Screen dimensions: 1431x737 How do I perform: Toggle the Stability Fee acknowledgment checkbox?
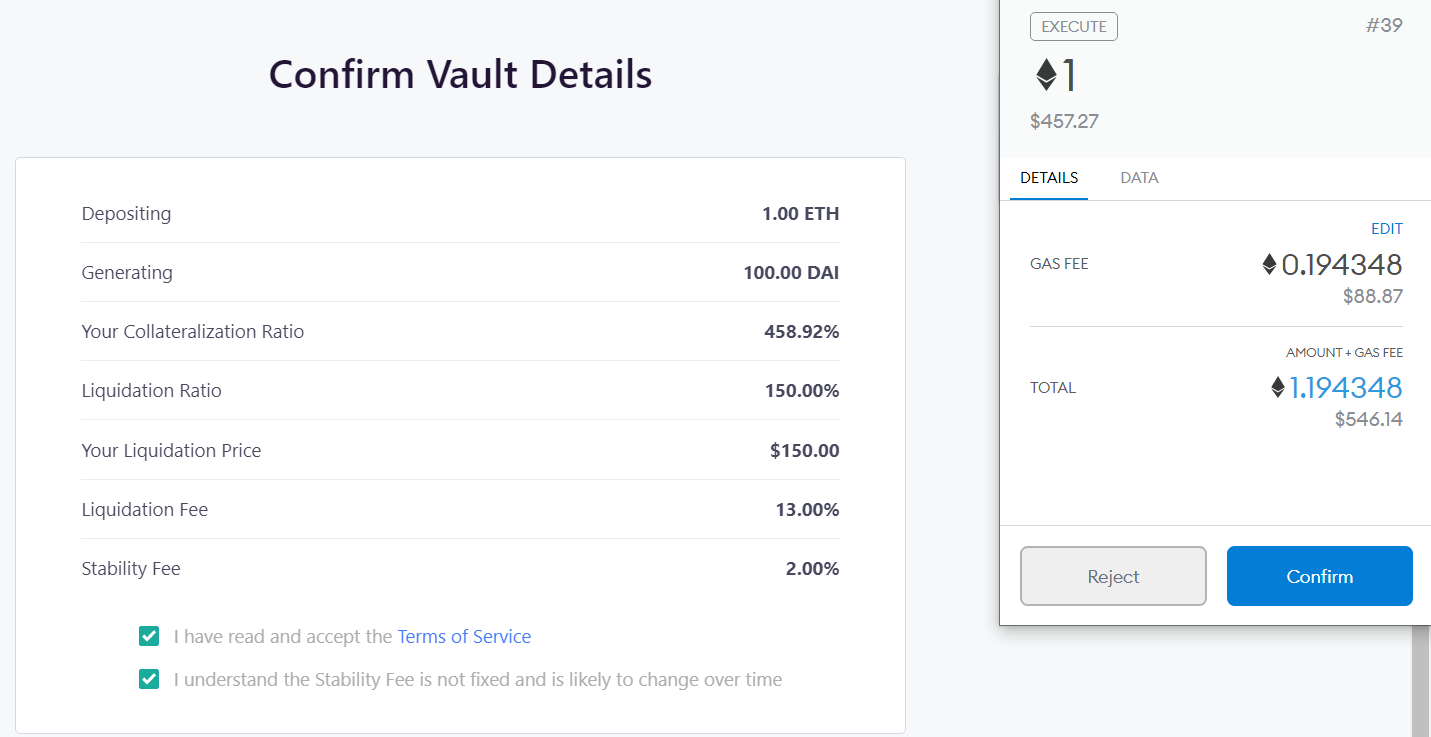149,680
